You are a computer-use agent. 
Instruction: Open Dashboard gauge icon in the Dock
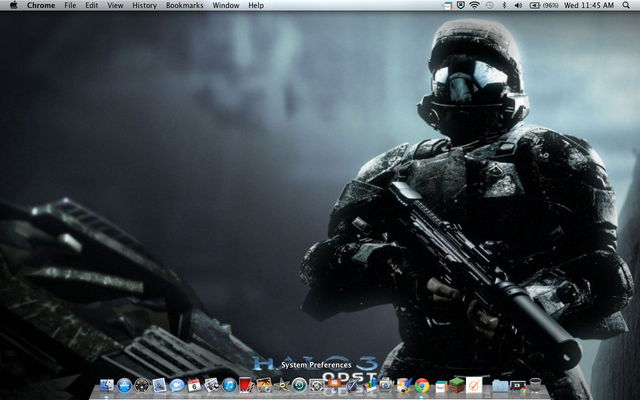coord(142,385)
